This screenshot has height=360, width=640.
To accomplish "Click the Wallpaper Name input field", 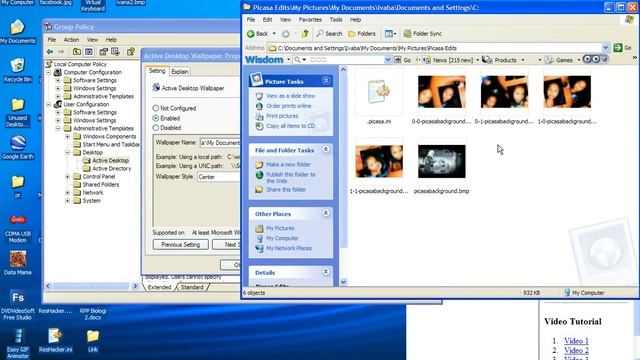I will point(220,143).
